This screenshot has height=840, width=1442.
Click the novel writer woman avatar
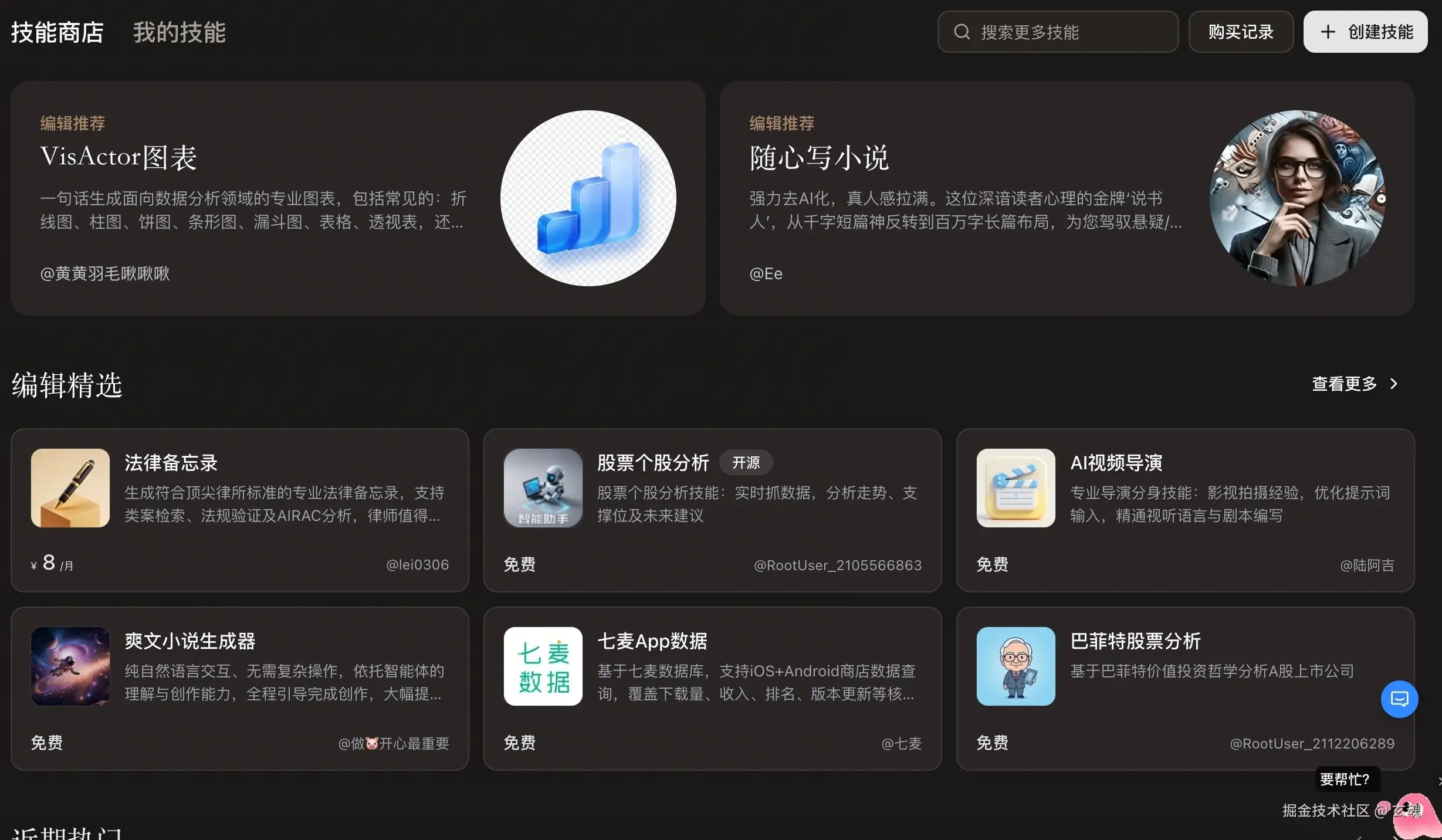click(x=1297, y=198)
